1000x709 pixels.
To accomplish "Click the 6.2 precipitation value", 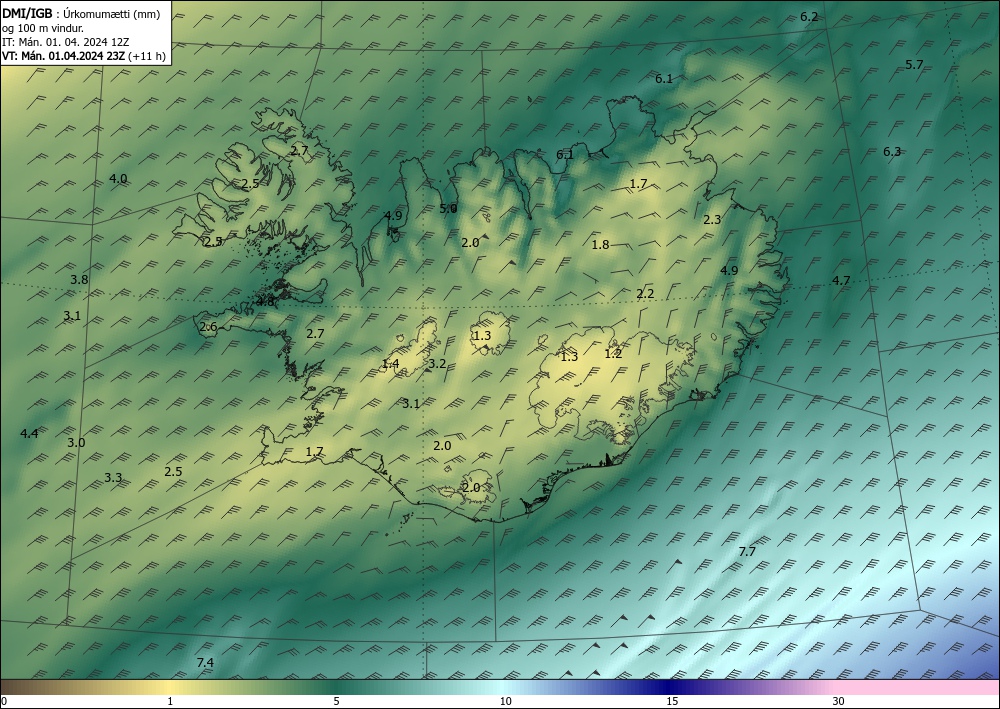I will (x=809, y=17).
